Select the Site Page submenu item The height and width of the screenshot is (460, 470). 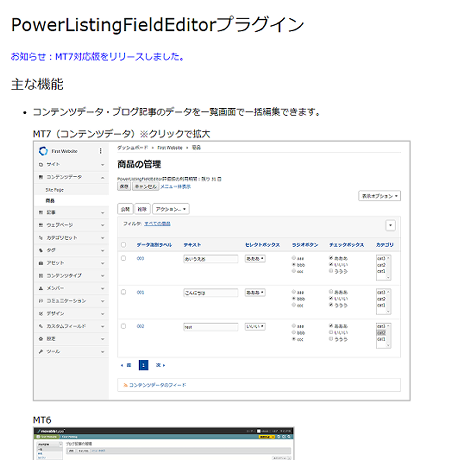click(54, 190)
